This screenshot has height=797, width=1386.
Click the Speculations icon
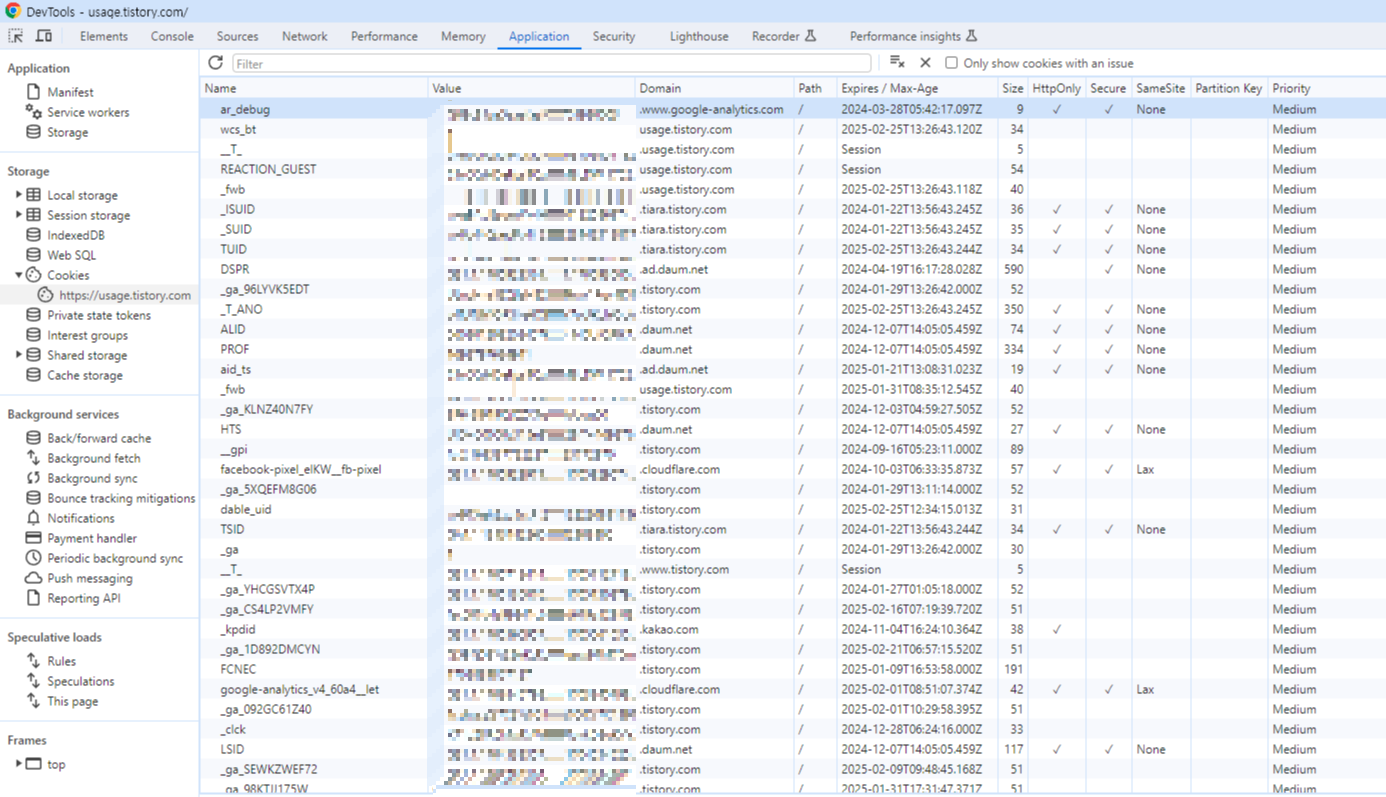coord(34,681)
